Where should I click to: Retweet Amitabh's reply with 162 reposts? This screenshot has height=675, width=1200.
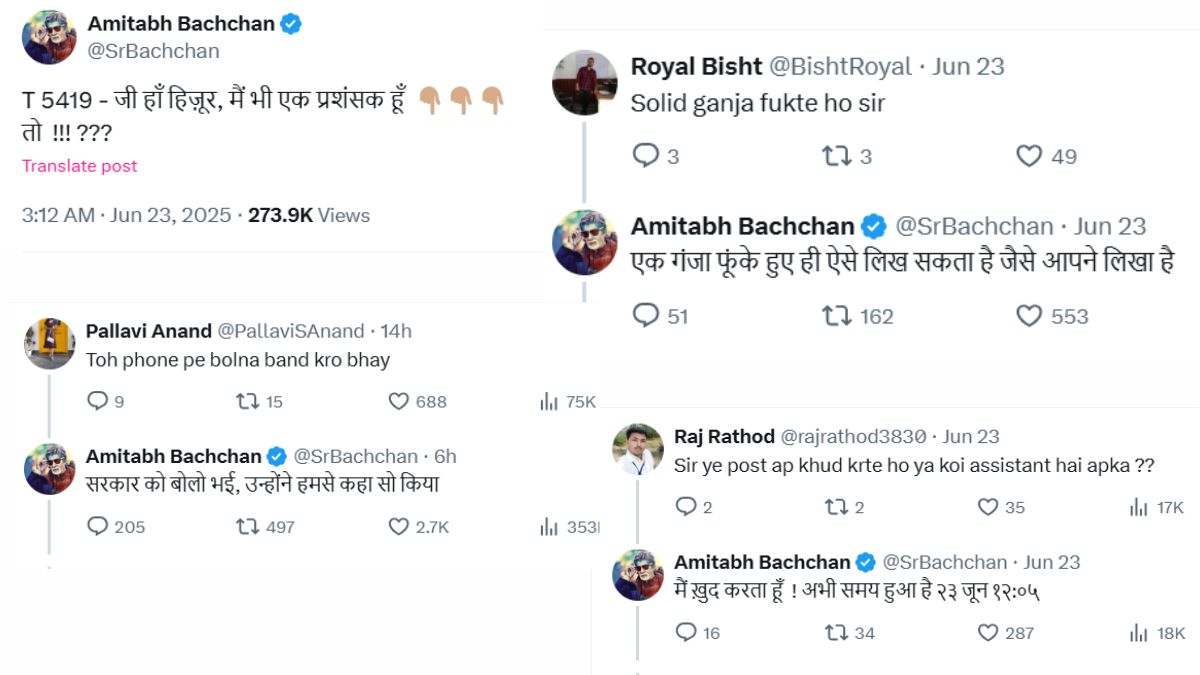pos(836,316)
